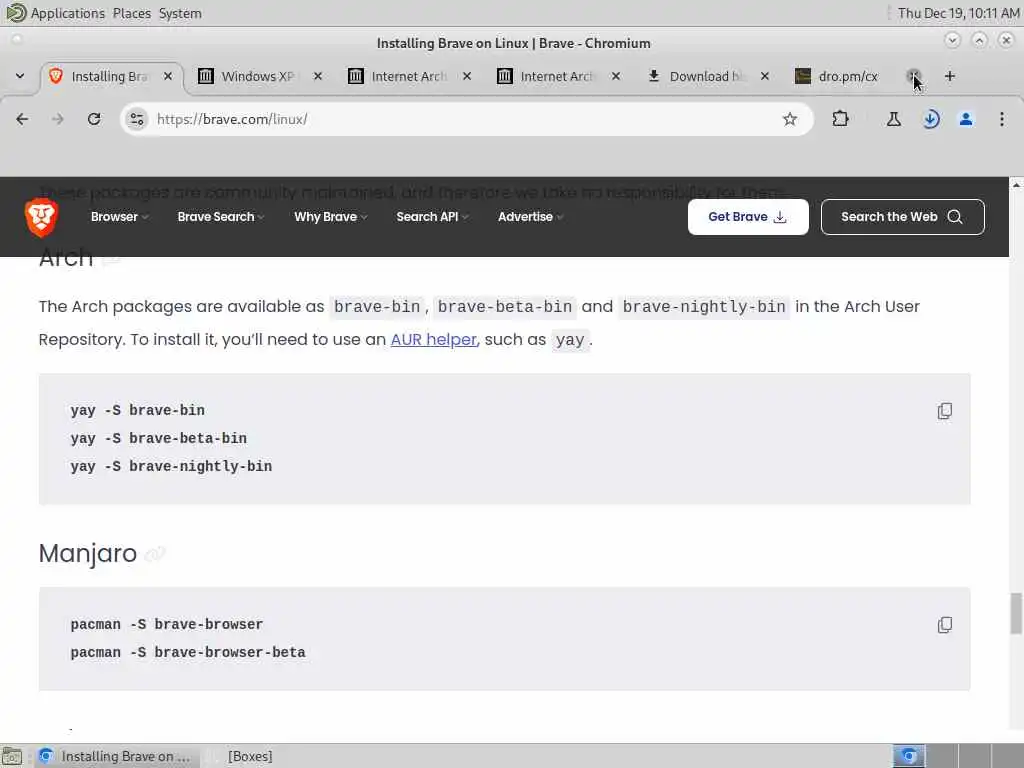Screen dimensions: 1024x768
Task: Close the Windows XP tab
Action: [x=318, y=76]
